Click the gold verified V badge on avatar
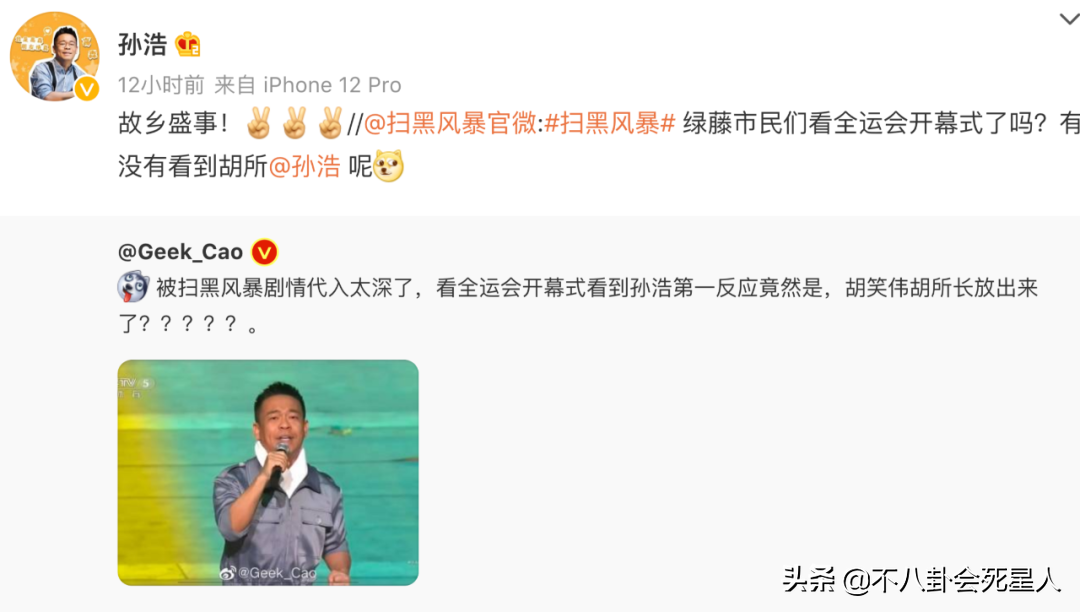The height and width of the screenshot is (612, 1080). click(x=87, y=89)
